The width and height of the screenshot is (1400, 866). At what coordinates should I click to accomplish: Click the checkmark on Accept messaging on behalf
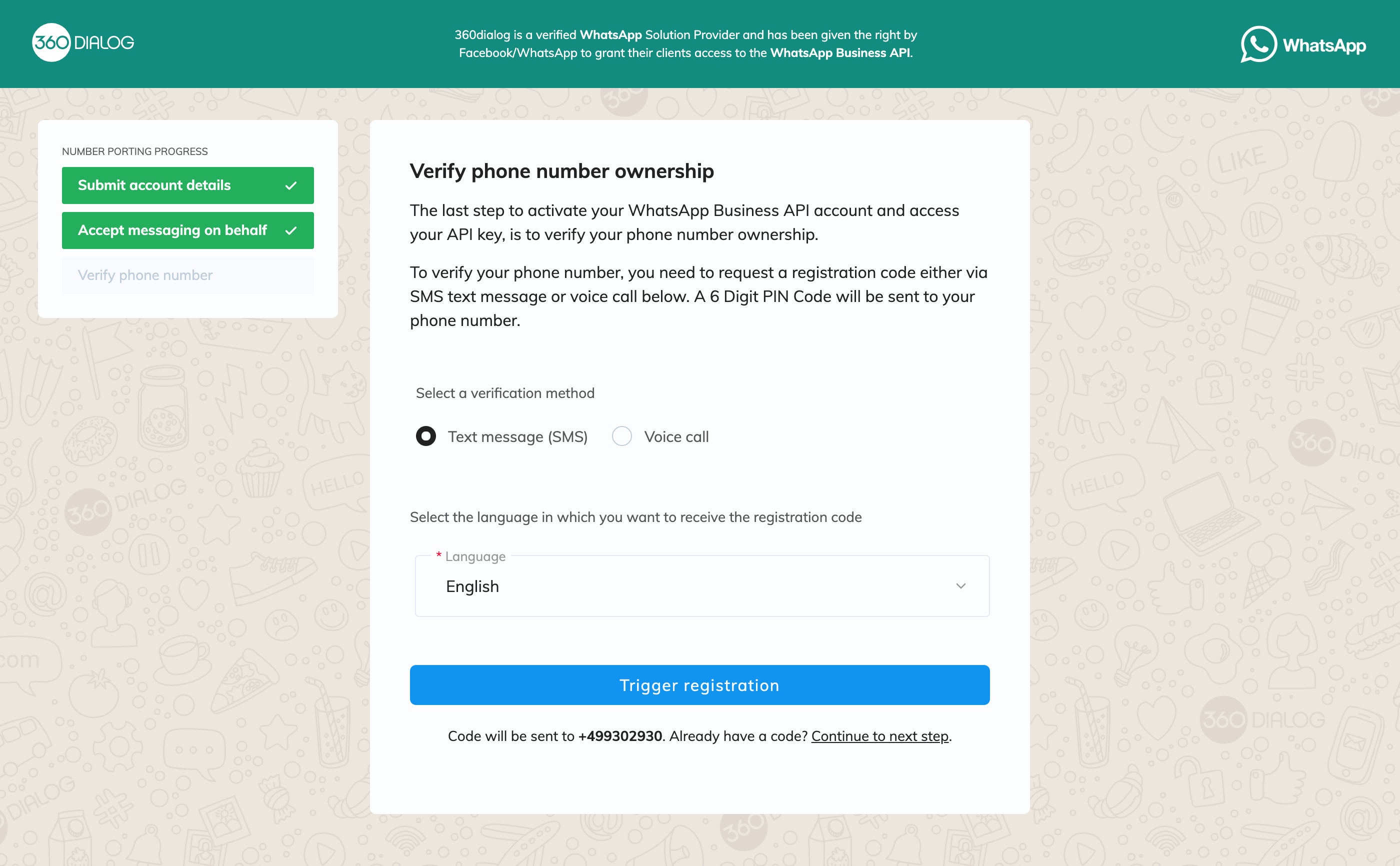[291, 230]
